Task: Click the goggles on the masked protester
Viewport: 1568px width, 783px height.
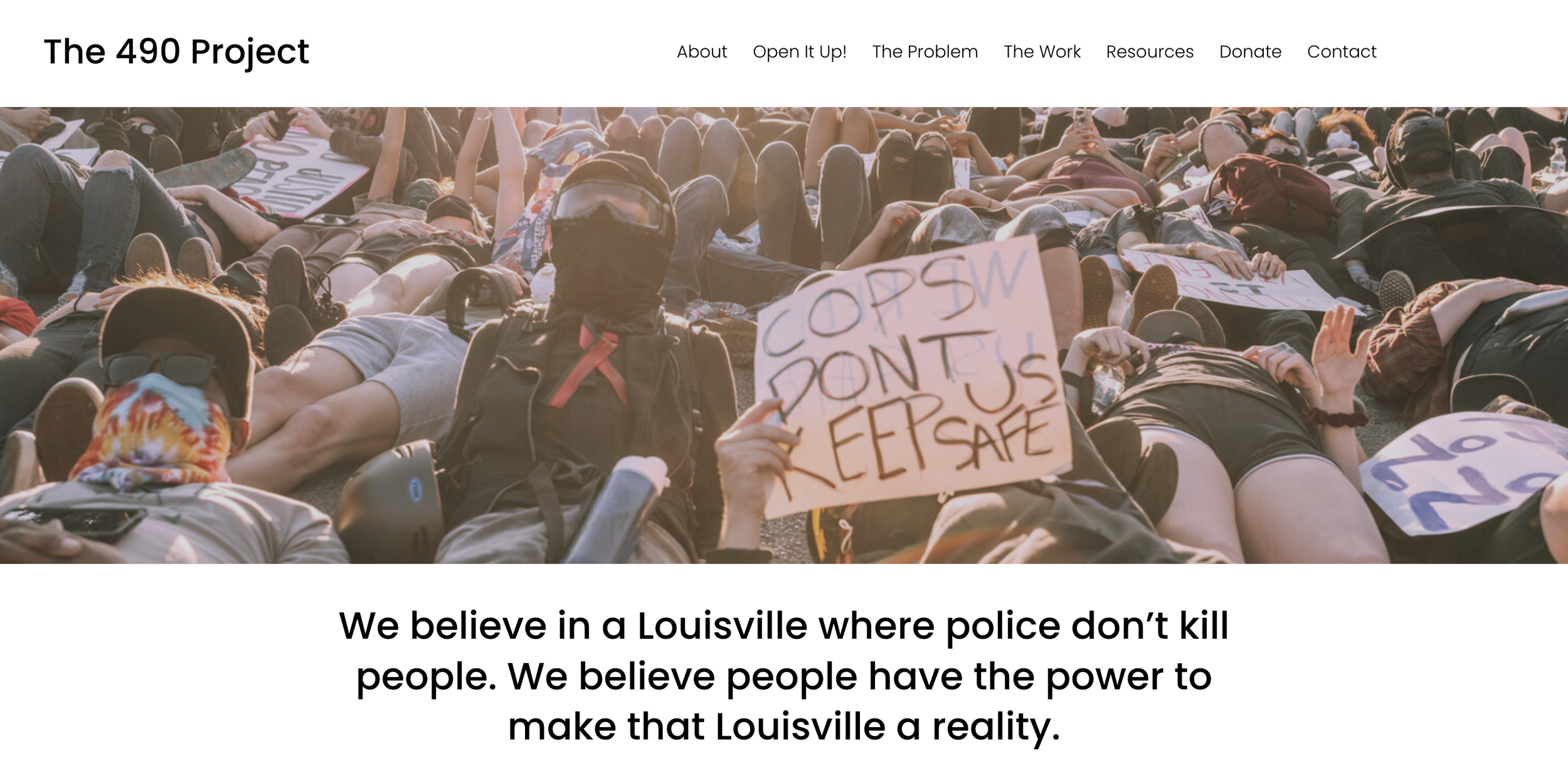Action: coord(608,207)
